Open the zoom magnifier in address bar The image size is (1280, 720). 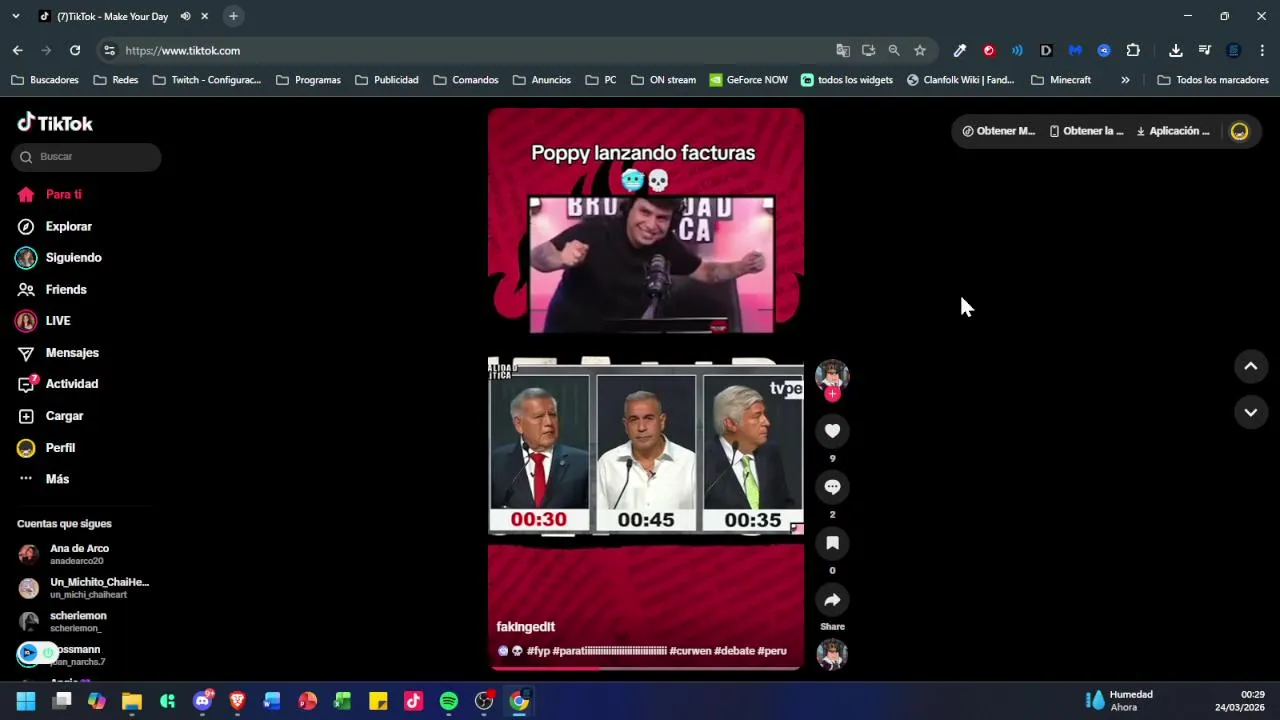(x=894, y=50)
